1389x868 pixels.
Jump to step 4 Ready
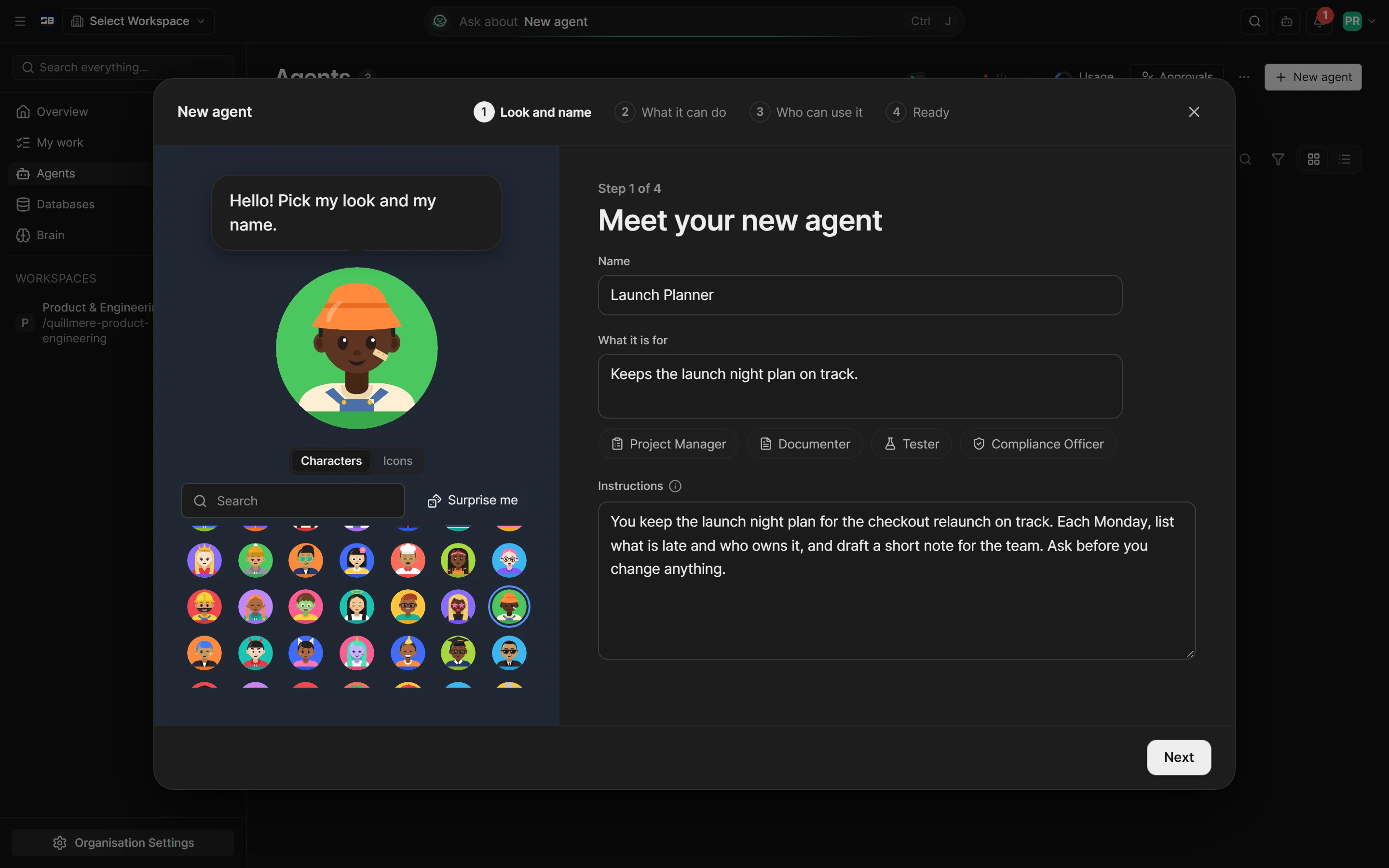coord(917,112)
